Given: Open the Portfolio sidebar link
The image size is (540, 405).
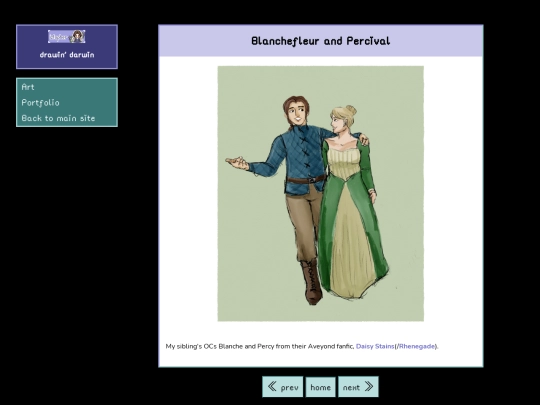Looking at the screenshot, I should [x=40, y=103].
